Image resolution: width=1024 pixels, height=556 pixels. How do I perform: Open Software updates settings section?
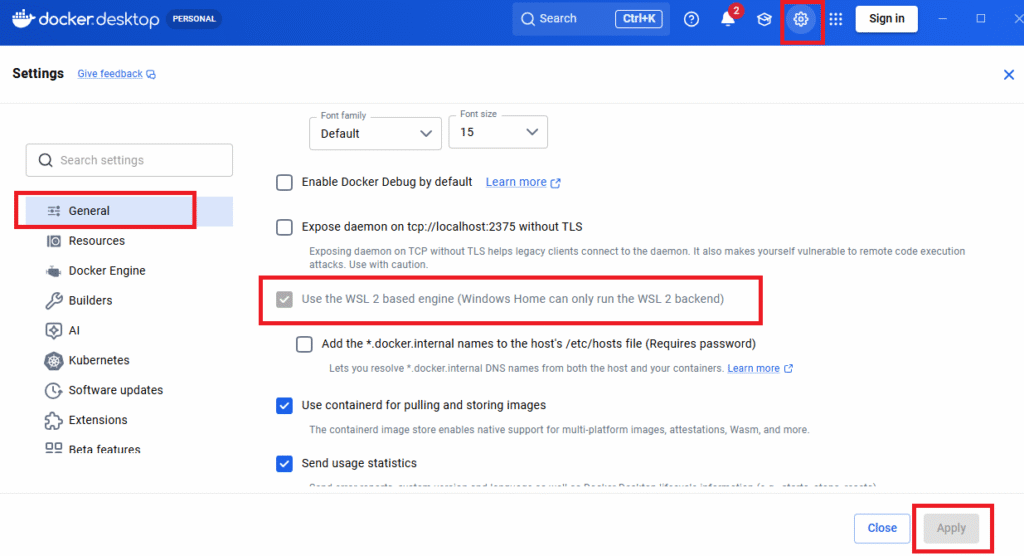tap(129, 390)
